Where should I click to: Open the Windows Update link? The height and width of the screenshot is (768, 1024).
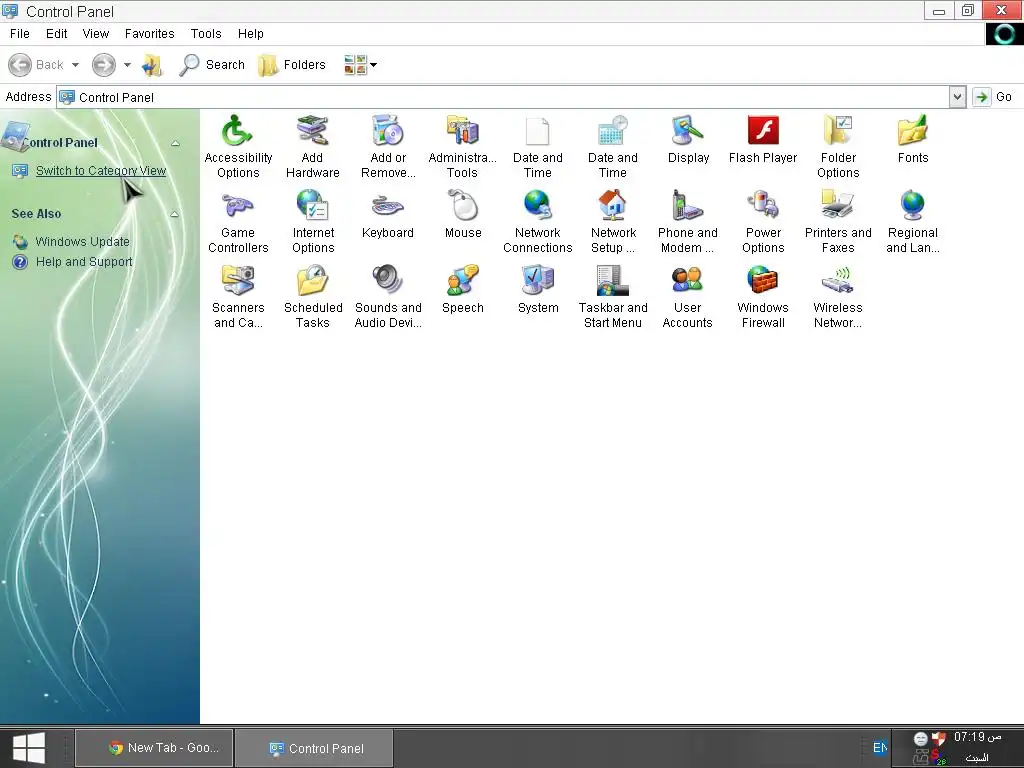[x=82, y=242]
